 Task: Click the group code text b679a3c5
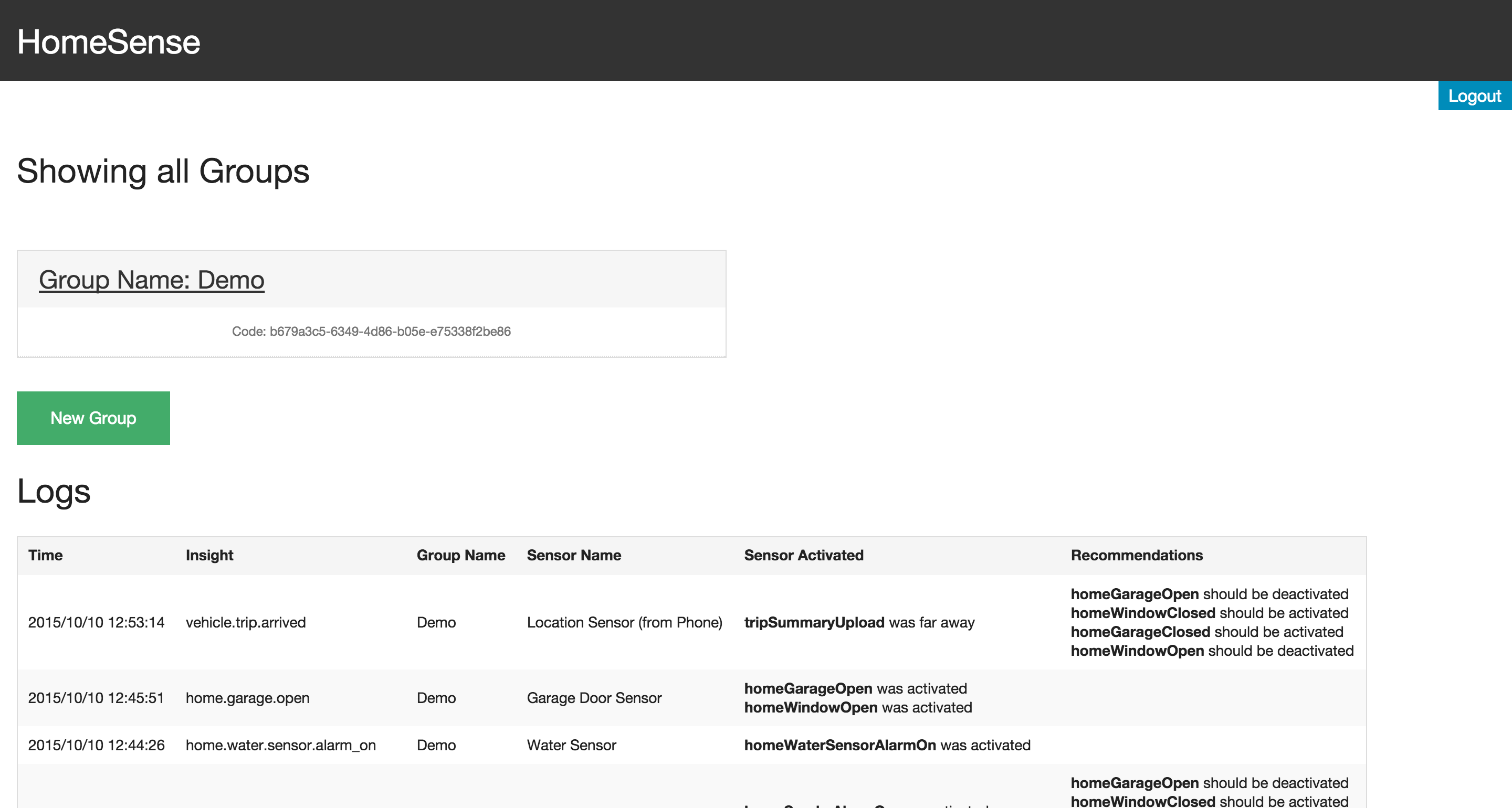coord(371,332)
